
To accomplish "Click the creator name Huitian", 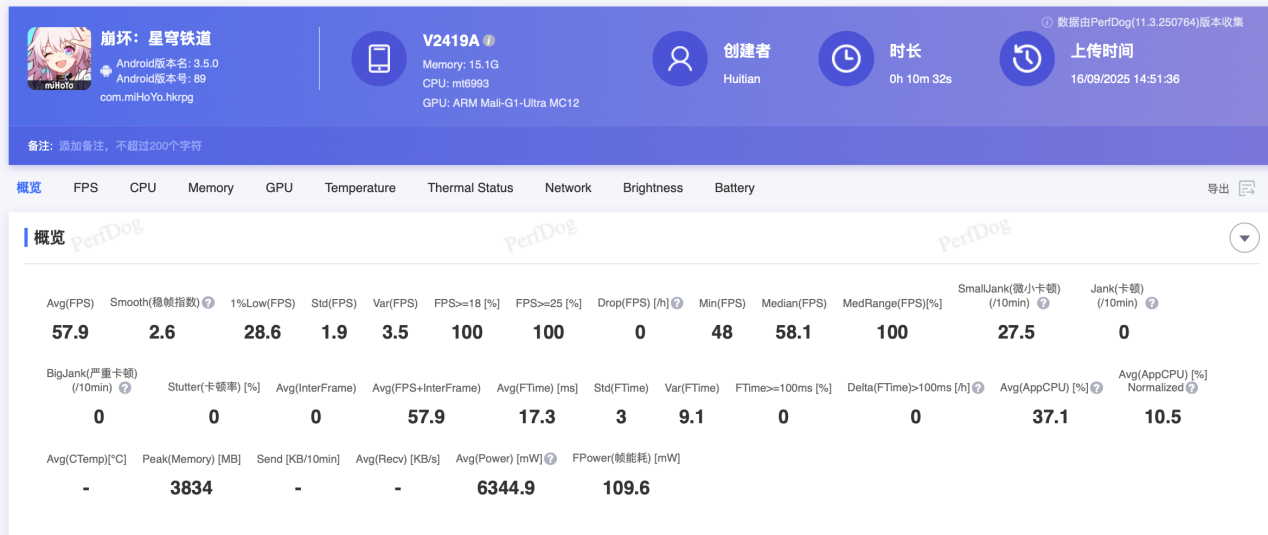I will [742, 79].
